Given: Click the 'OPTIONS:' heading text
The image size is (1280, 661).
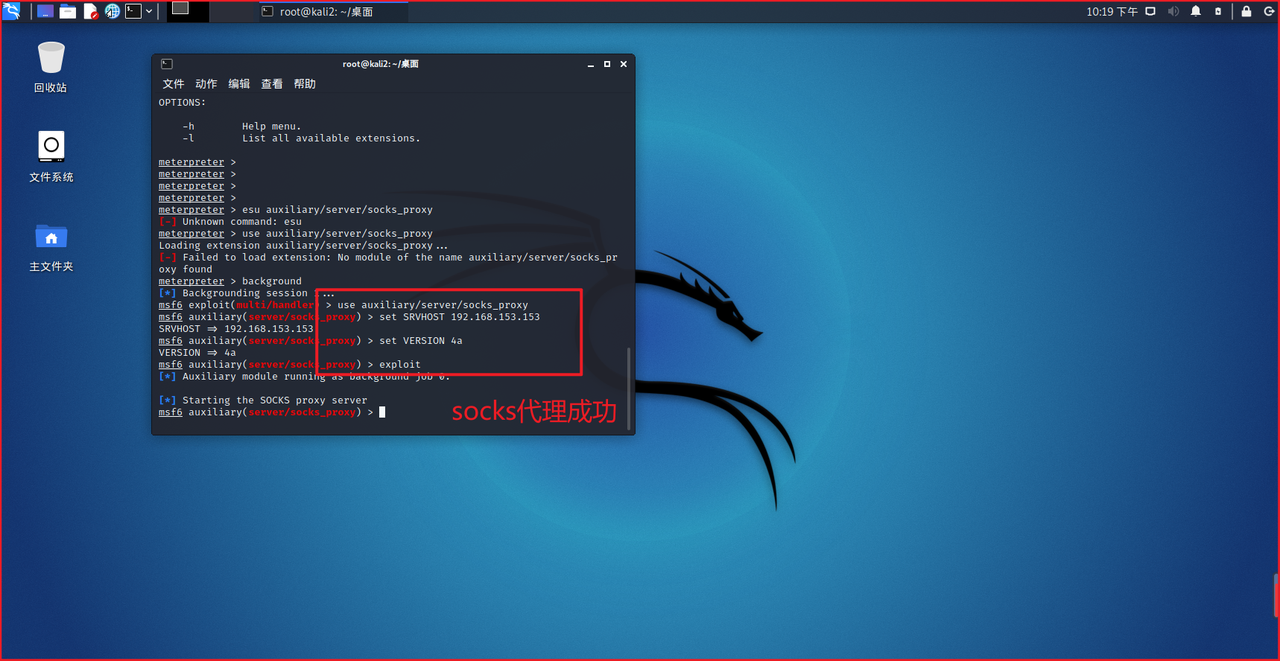Looking at the screenshot, I should click(182, 102).
